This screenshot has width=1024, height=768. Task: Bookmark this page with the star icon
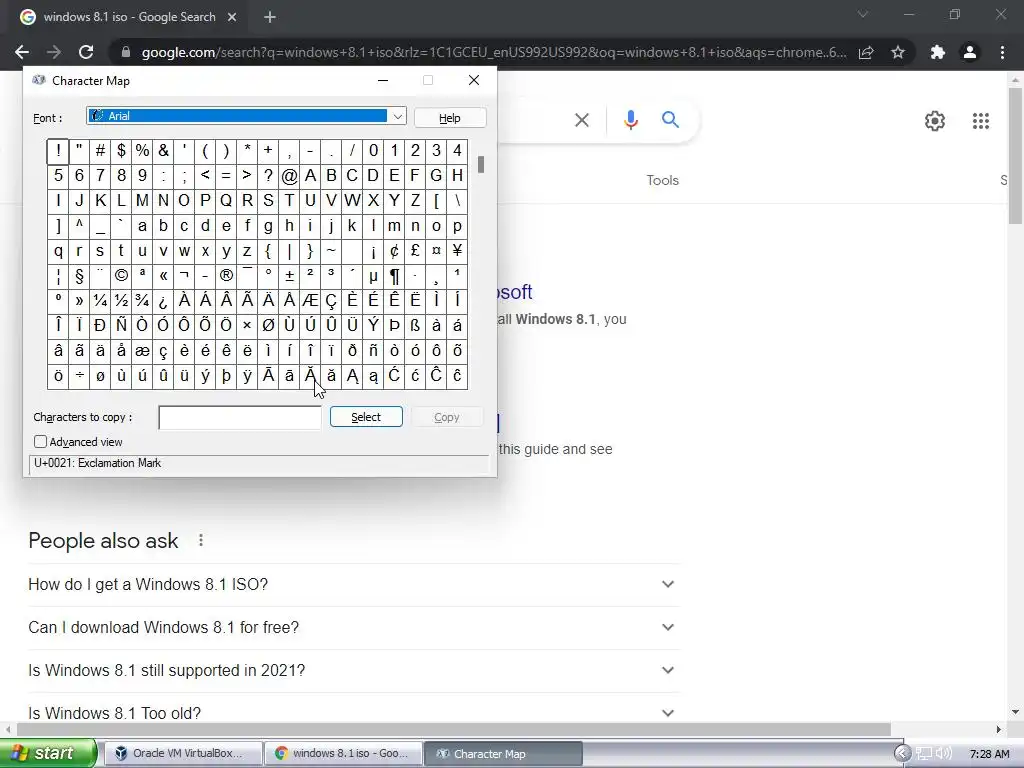(898, 52)
